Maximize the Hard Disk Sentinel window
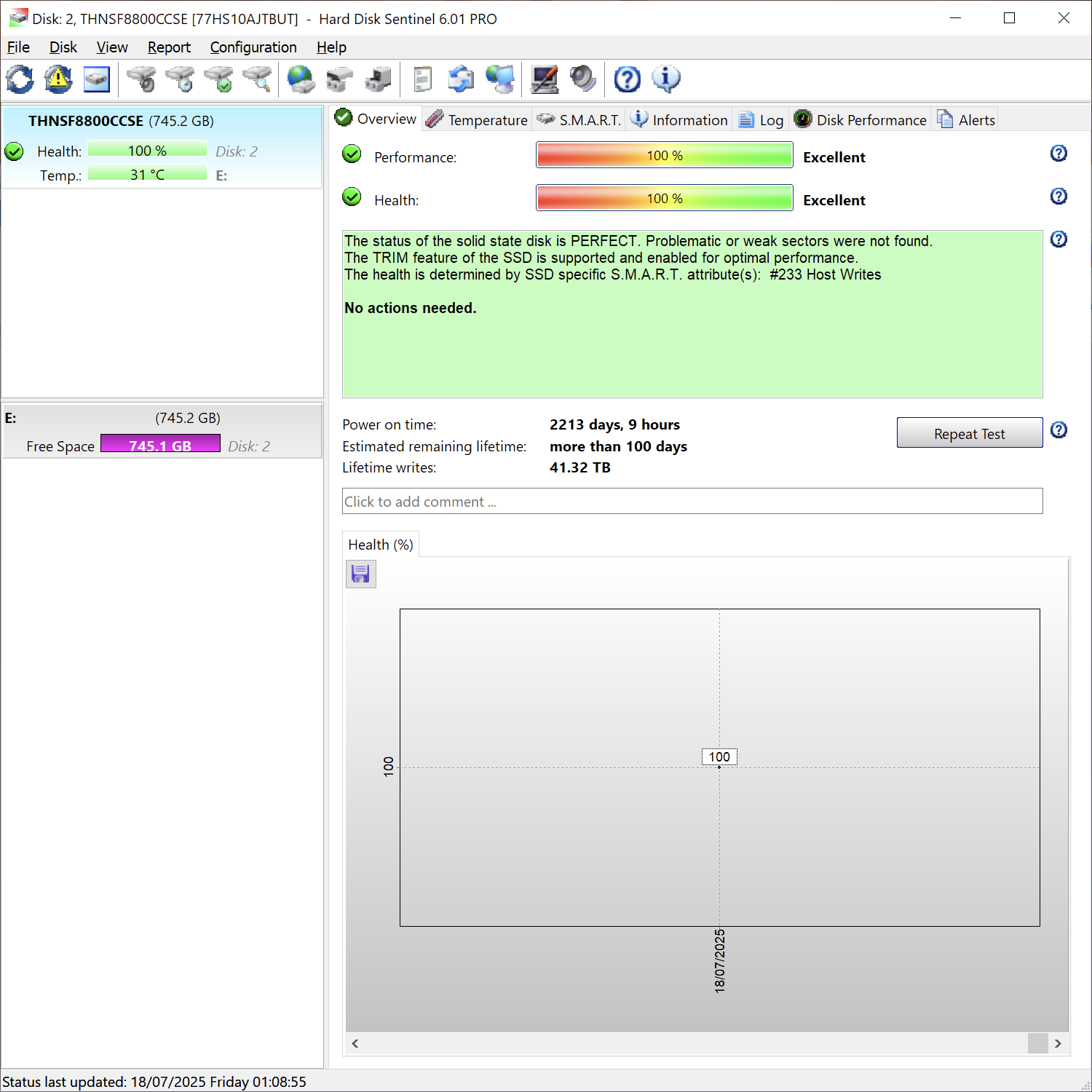1092x1092 pixels. [x=1009, y=18]
